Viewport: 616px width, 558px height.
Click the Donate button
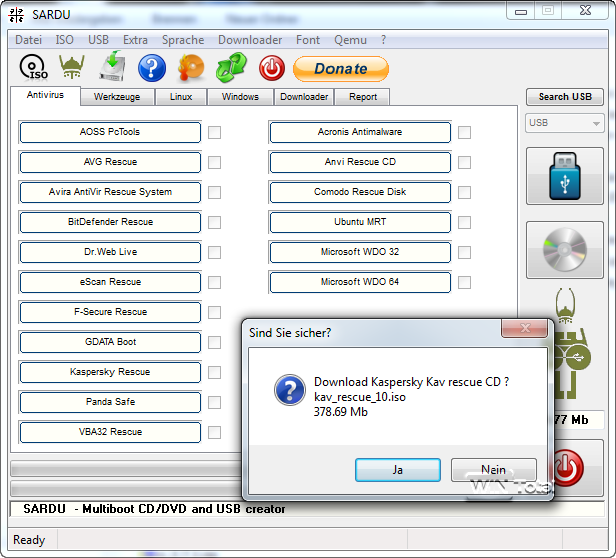341,69
